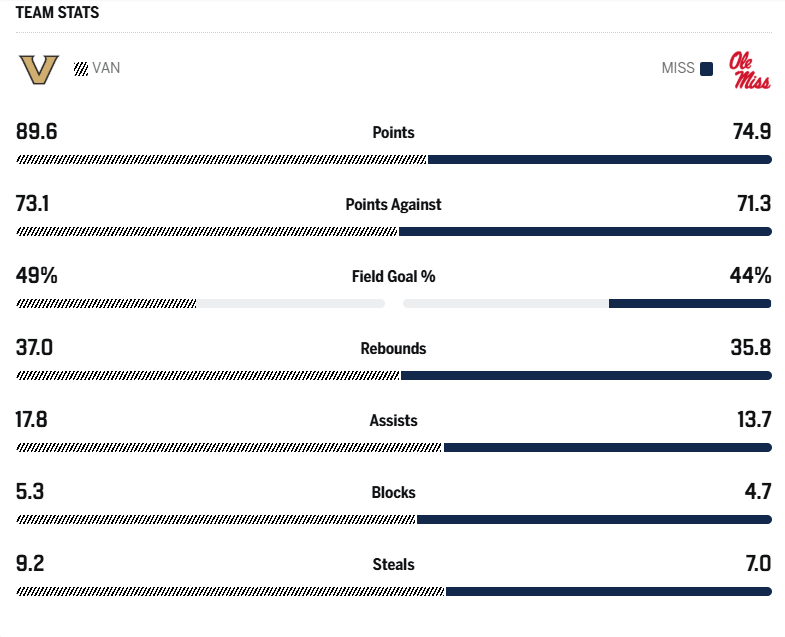This screenshot has width=785, height=637.
Task: Click Vanderbilt's 17.8 assists value
Action: (32, 419)
